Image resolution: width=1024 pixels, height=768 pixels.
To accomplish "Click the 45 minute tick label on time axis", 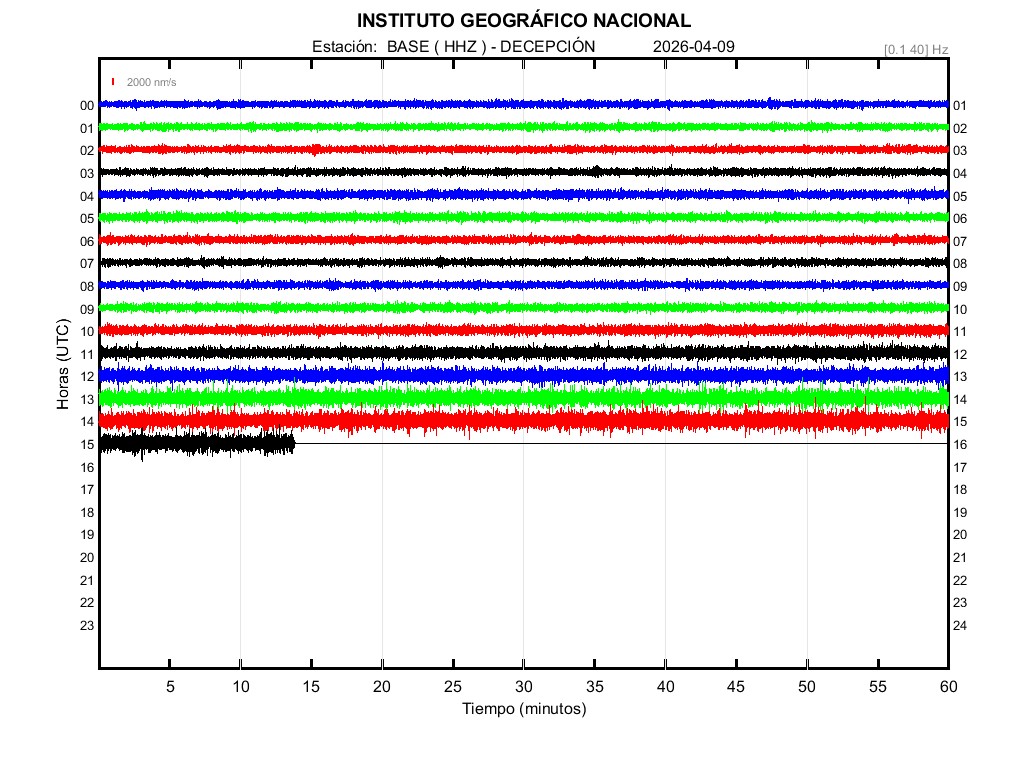I will [736, 687].
